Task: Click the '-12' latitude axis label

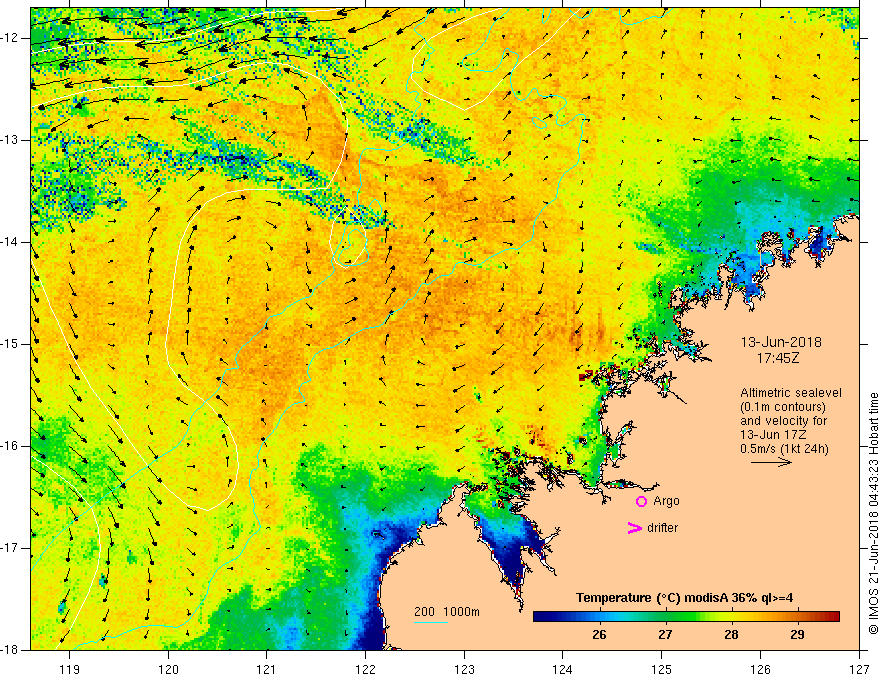Action: click(12, 38)
